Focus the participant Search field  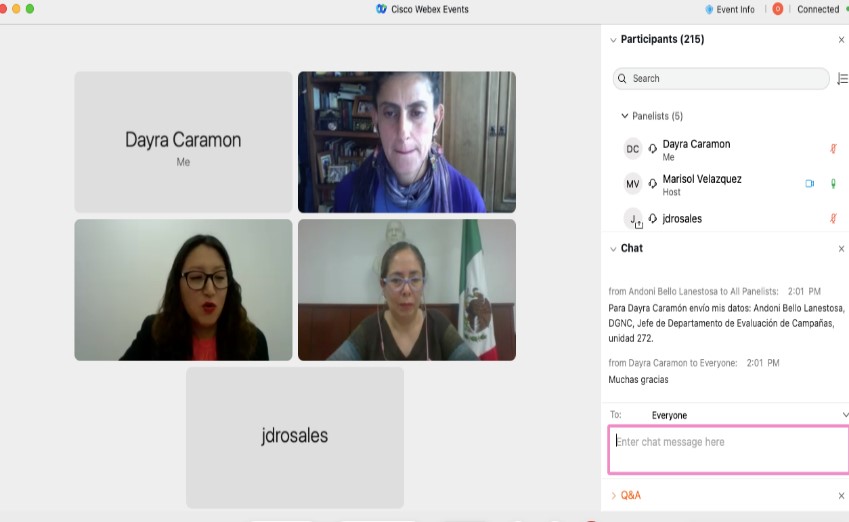click(x=721, y=79)
